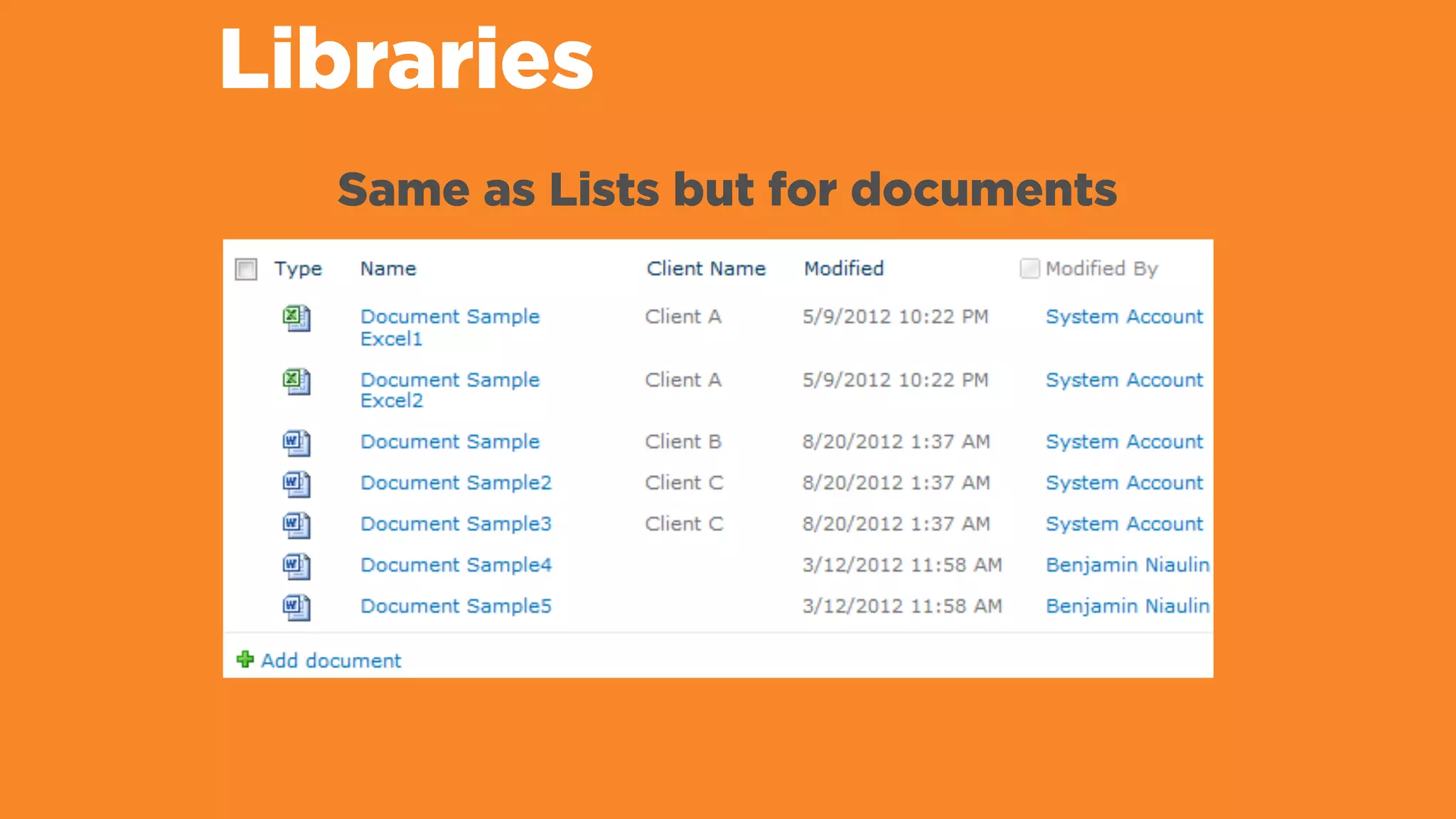Select 5/9/2012 10:22 PM in Excel1 row

(x=896, y=317)
